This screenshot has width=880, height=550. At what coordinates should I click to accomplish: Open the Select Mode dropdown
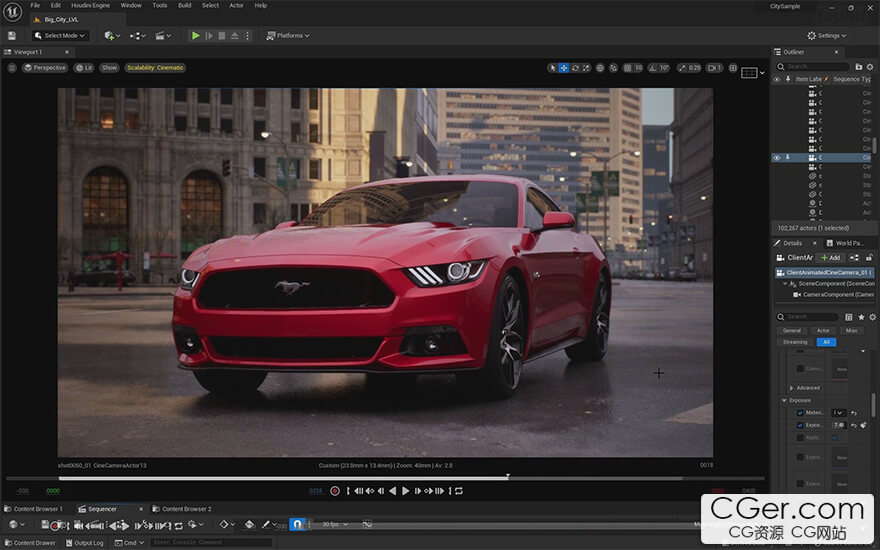[59, 35]
